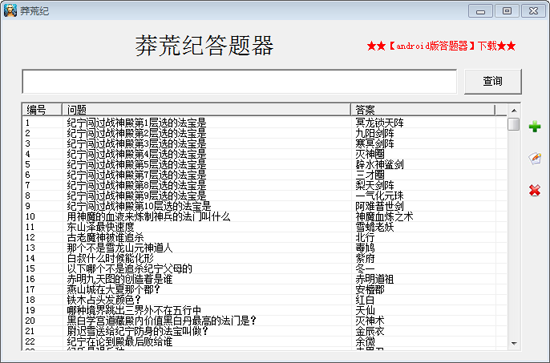550x363 pixels.
Task: Sort by the 答案 column header
Action: click(423, 110)
